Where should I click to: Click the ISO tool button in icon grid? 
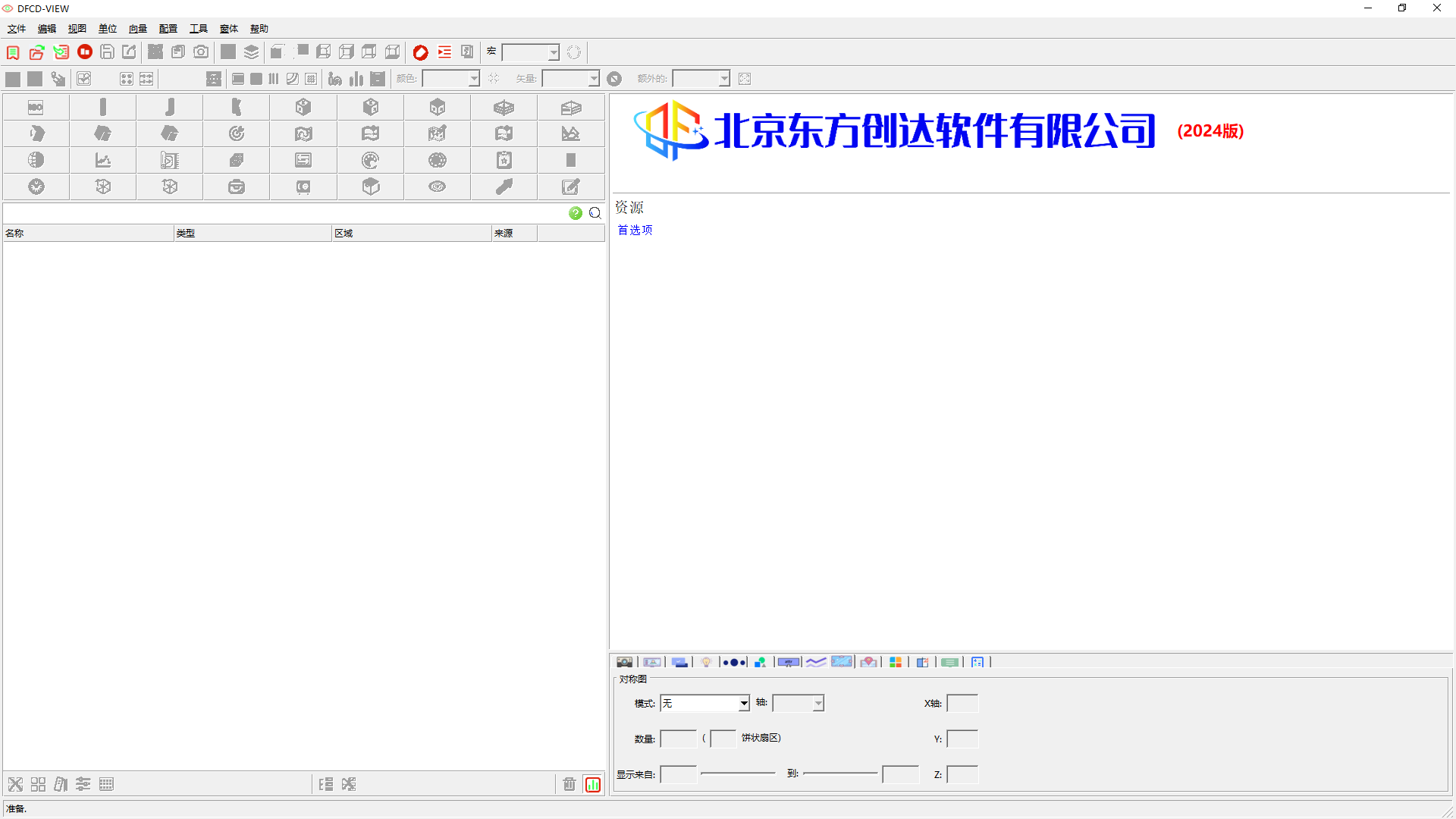pyautogui.click(x=36, y=107)
